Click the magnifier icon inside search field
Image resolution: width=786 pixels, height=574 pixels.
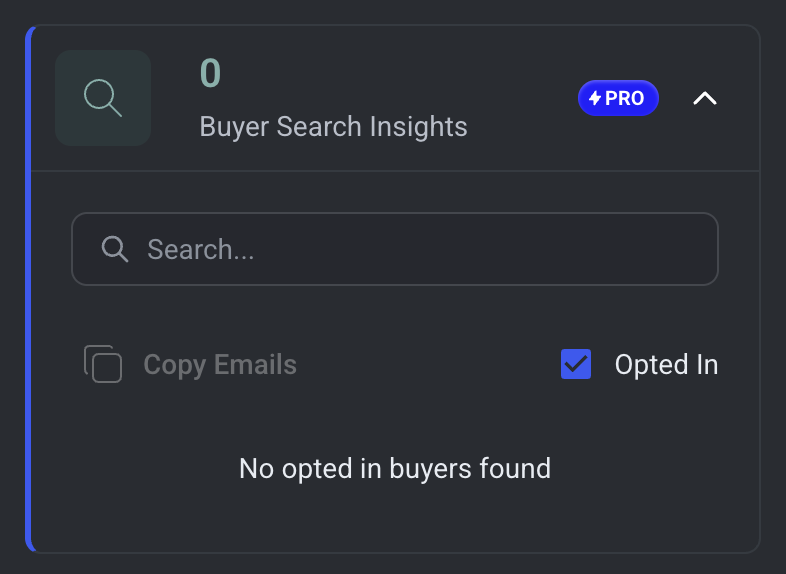pyautogui.click(x=116, y=249)
